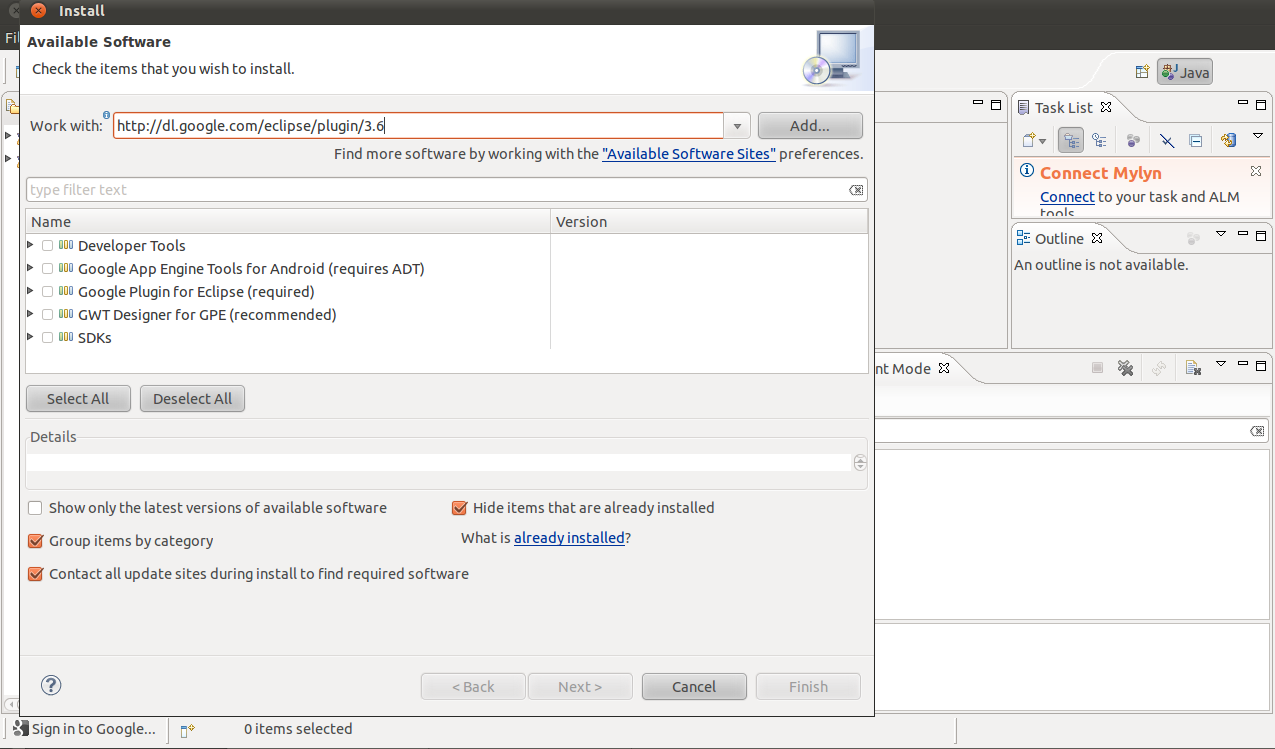Expand the Developer Tools category

click(x=32, y=245)
